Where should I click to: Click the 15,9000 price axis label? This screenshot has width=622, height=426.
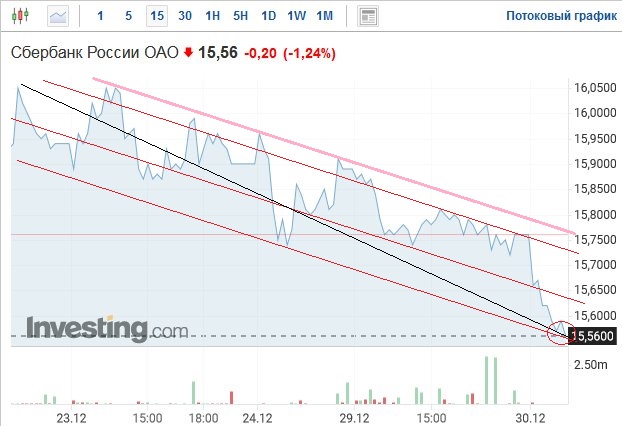[x=595, y=163]
